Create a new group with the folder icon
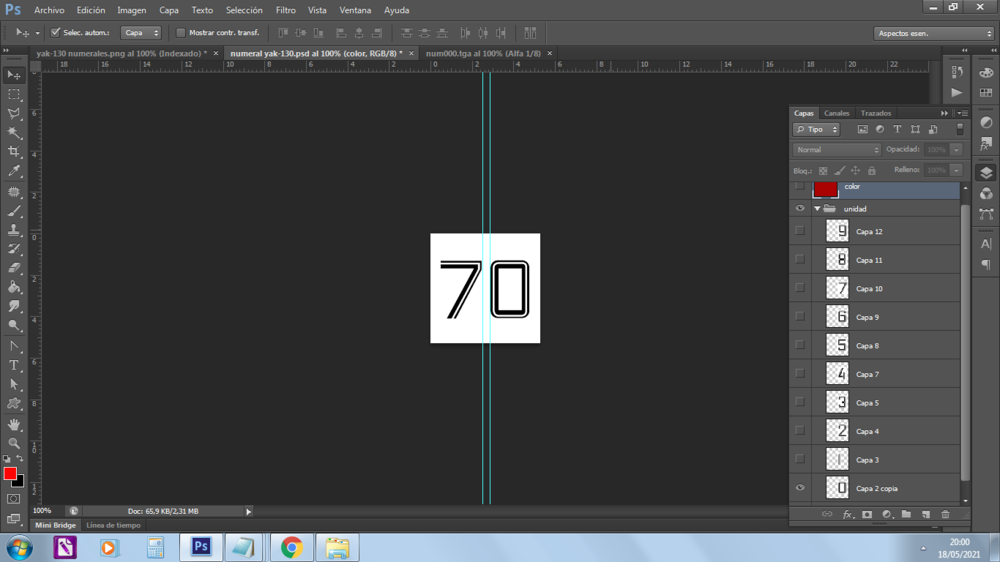This screenshot has height=562, width=1000. pos(906,514)
